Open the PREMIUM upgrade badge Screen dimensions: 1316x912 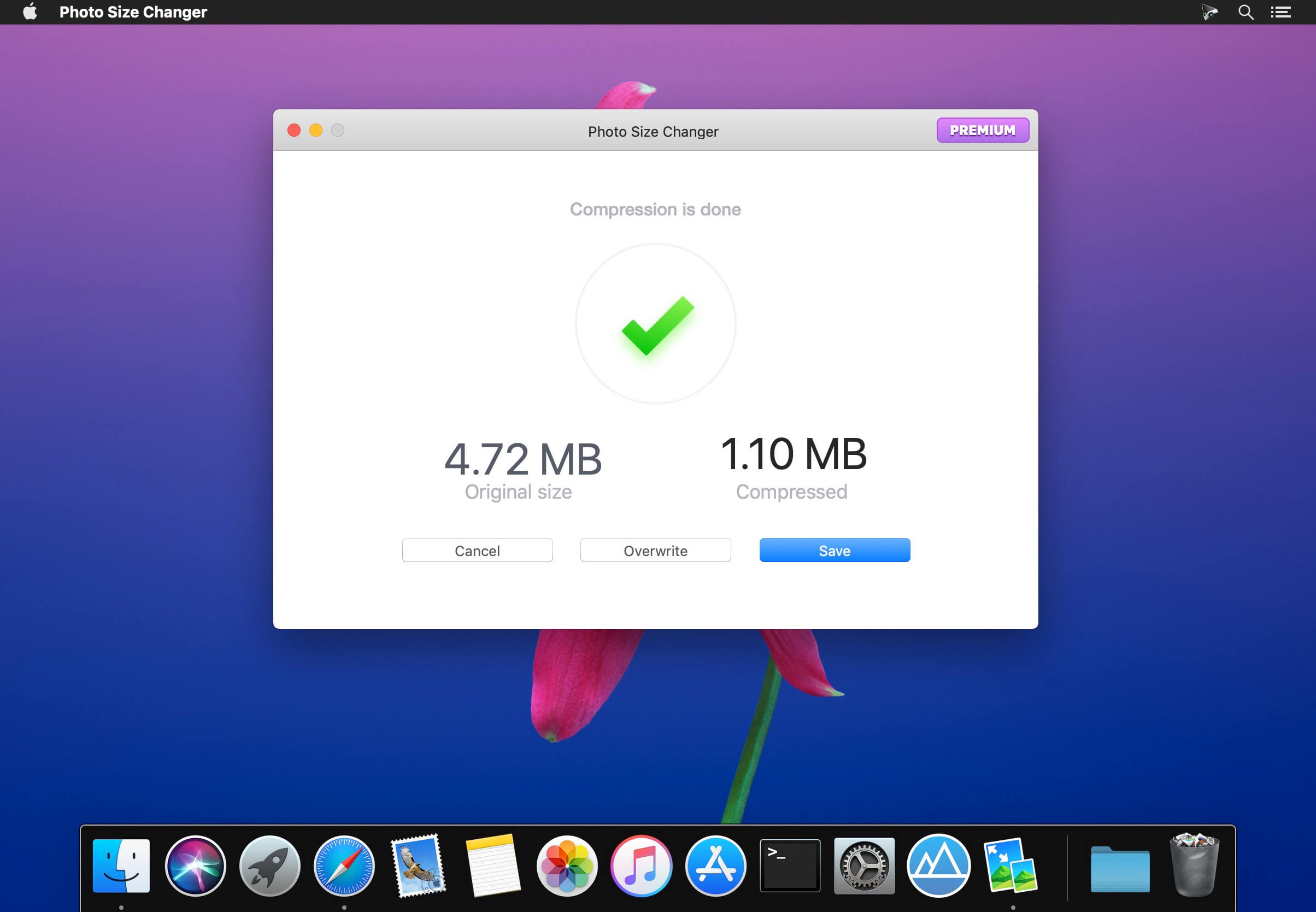982,130
